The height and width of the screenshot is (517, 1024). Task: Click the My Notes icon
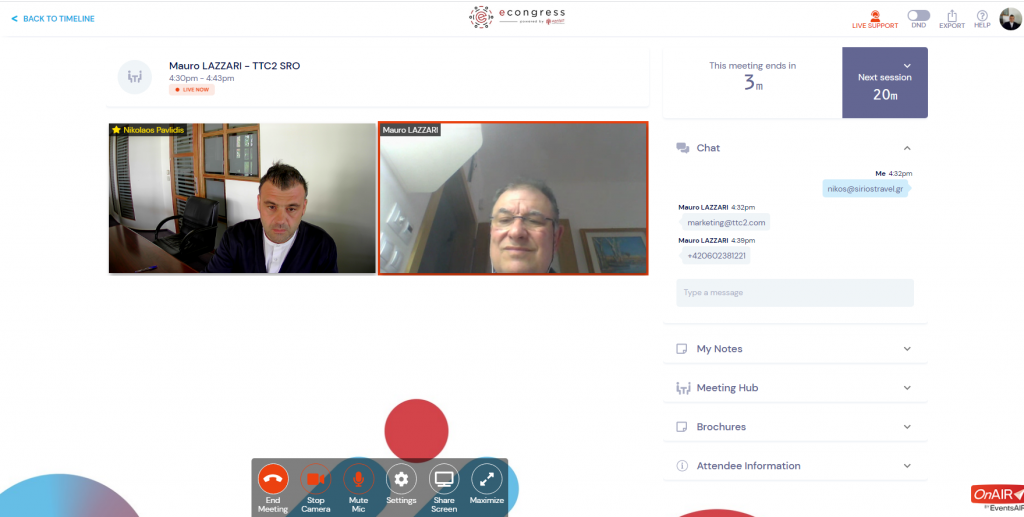tap(682, 349)
